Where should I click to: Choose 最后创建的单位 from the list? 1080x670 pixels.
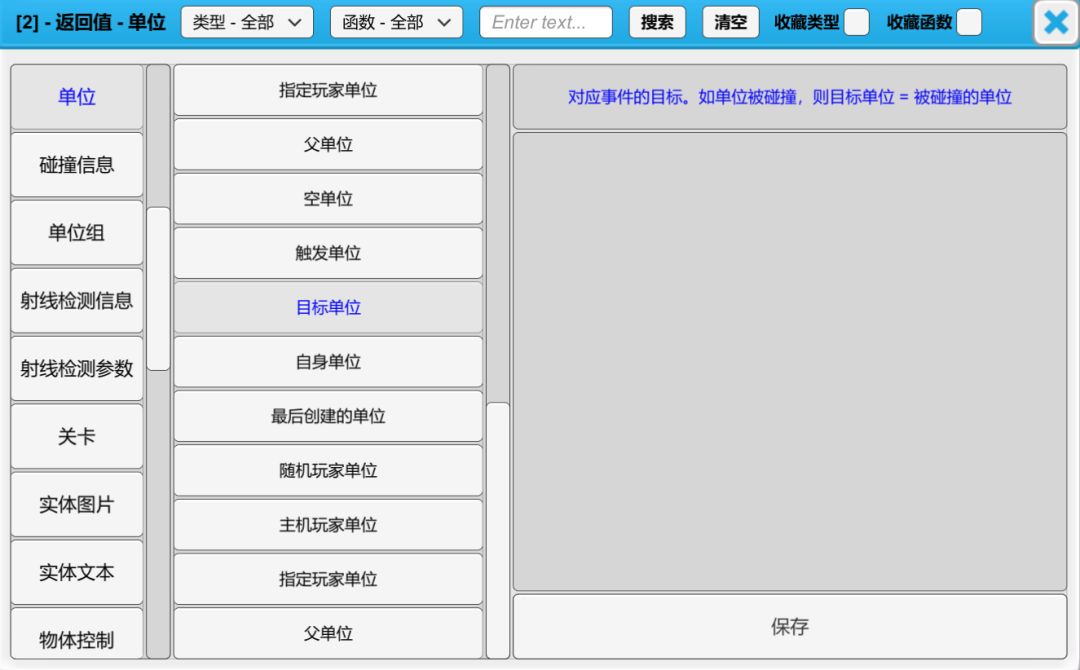328,416
